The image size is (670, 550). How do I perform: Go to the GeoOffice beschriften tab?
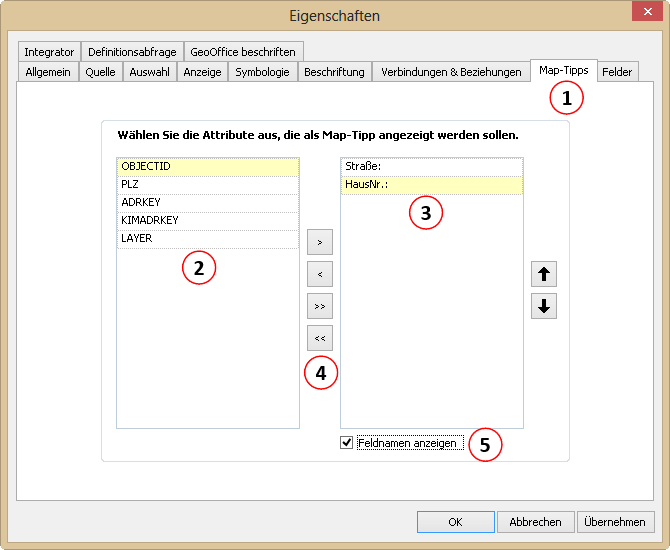pos(245,52)
